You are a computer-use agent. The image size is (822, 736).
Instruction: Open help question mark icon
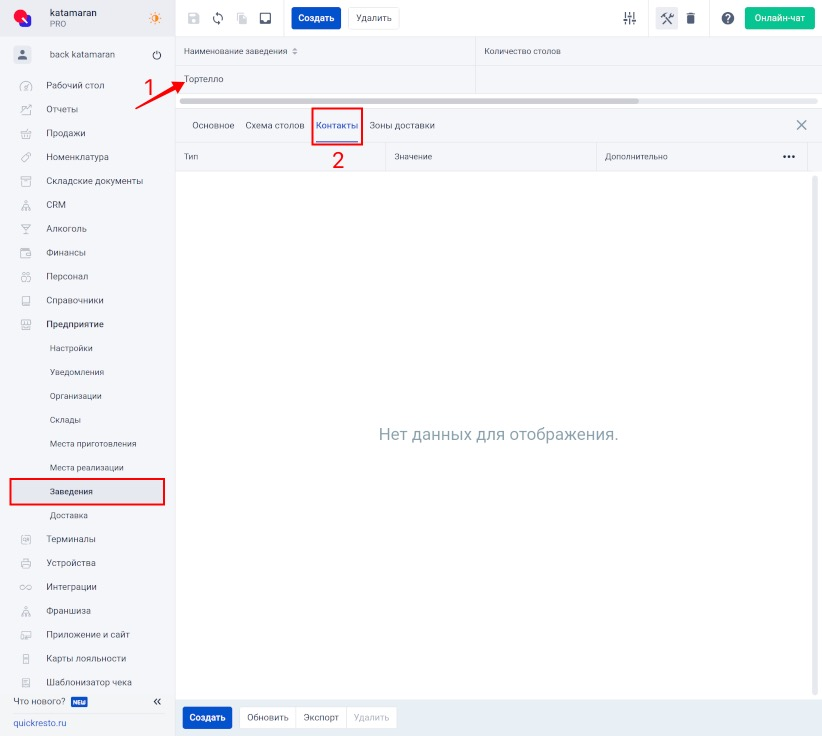[728, 18]
